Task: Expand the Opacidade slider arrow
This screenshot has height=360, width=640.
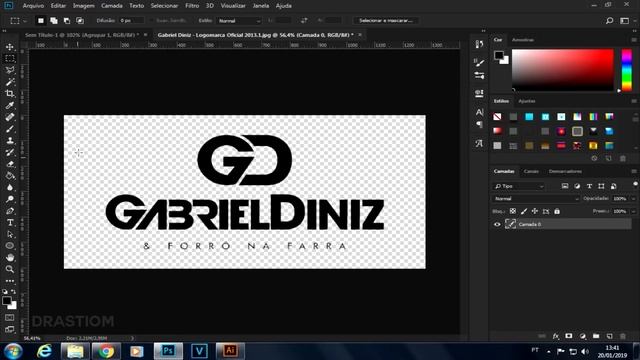Action: click(633, 199)
